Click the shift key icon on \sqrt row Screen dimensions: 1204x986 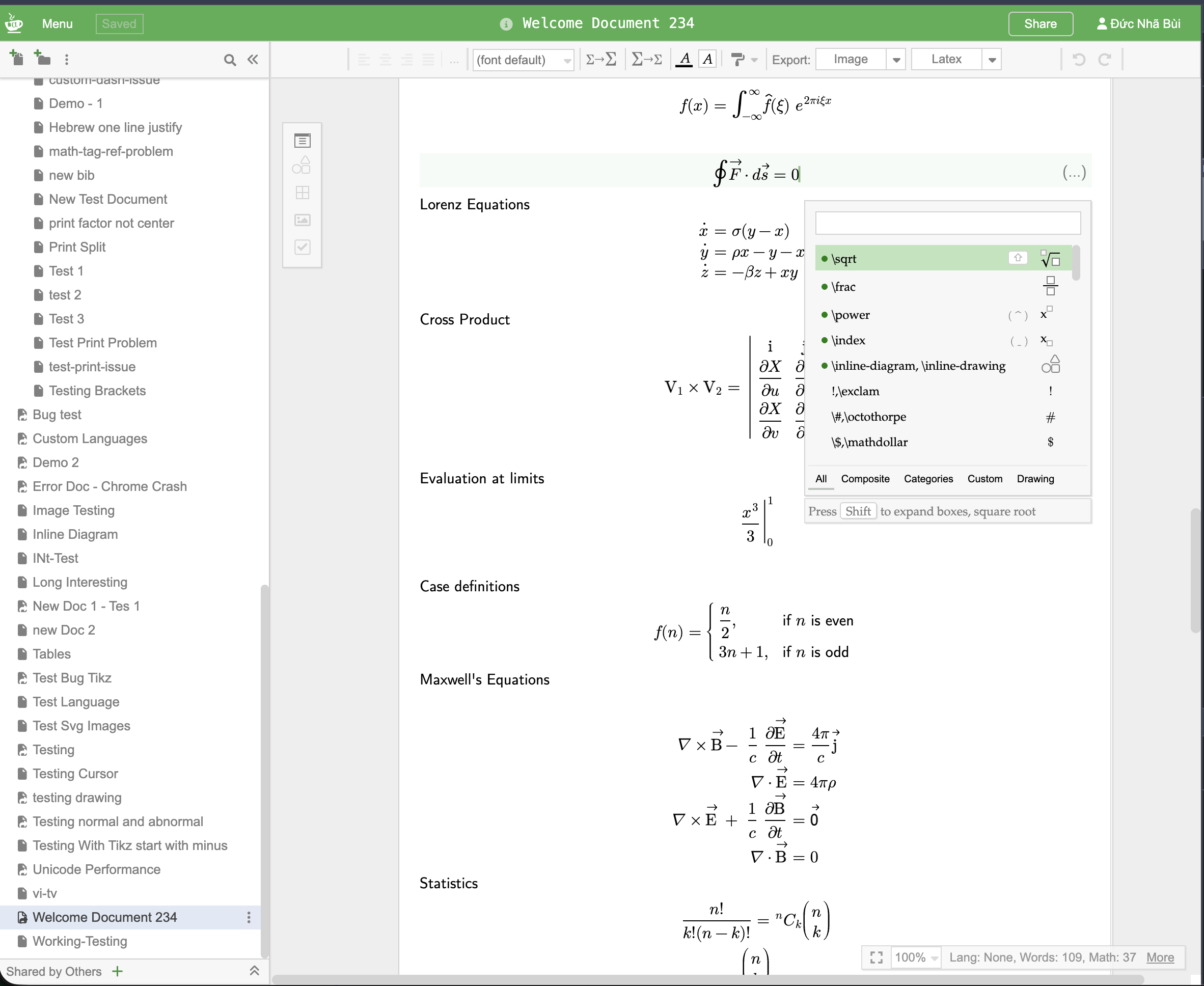point(1018,258)
